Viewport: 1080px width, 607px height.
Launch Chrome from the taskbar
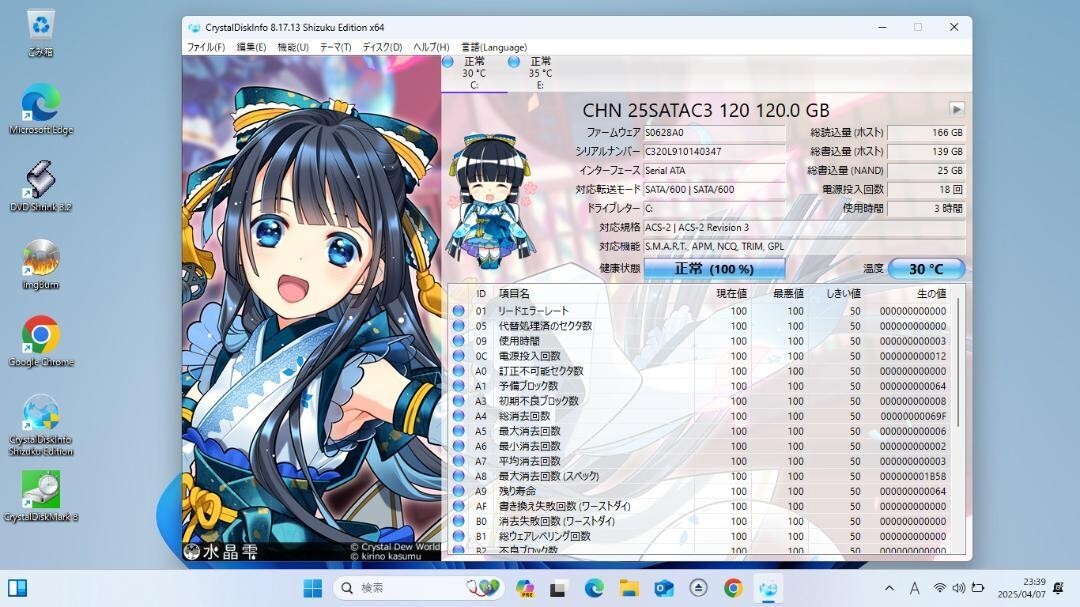734,588
